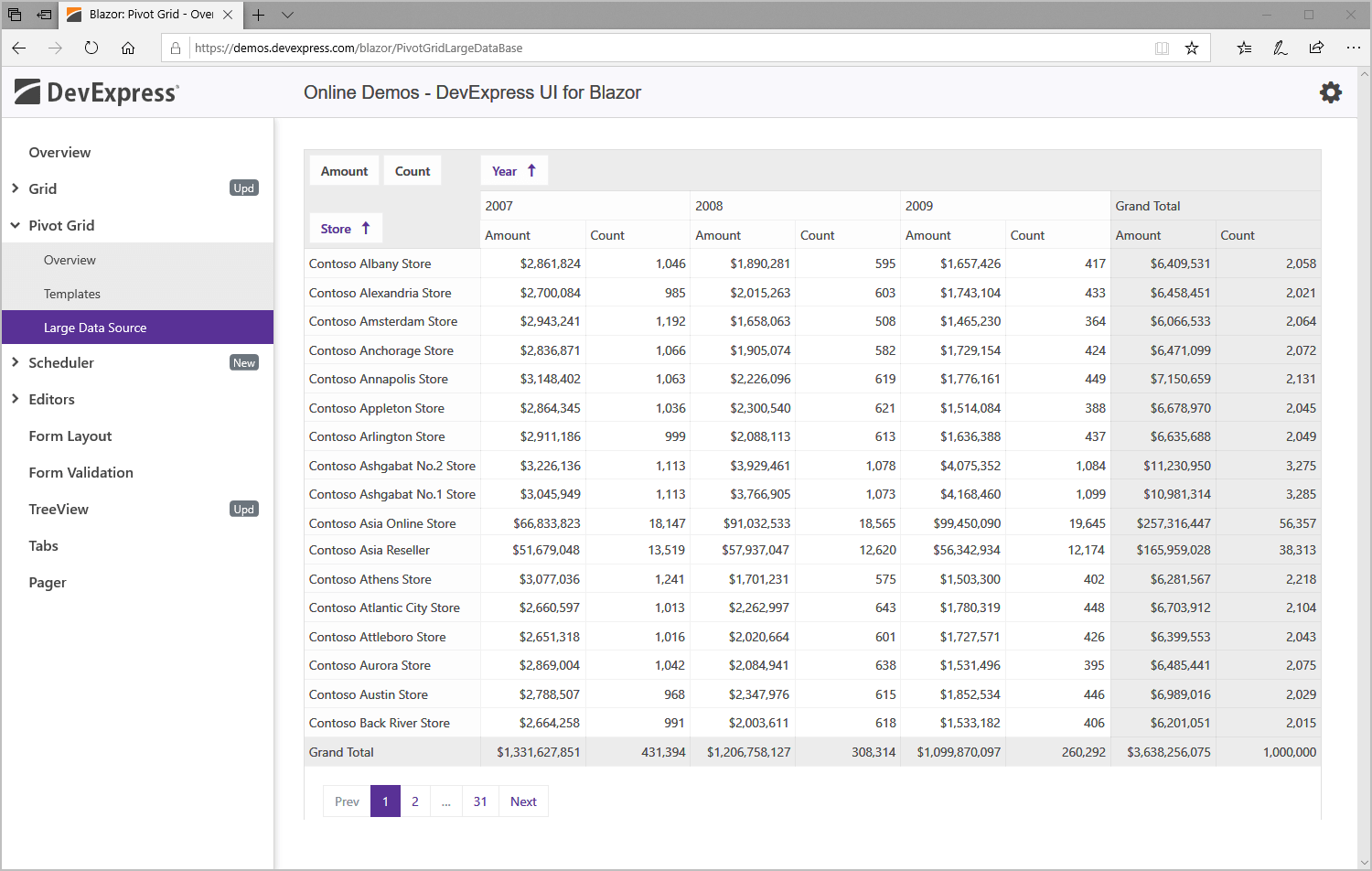Go to the Next page
1372x871 pixels.
click(523, 801)
